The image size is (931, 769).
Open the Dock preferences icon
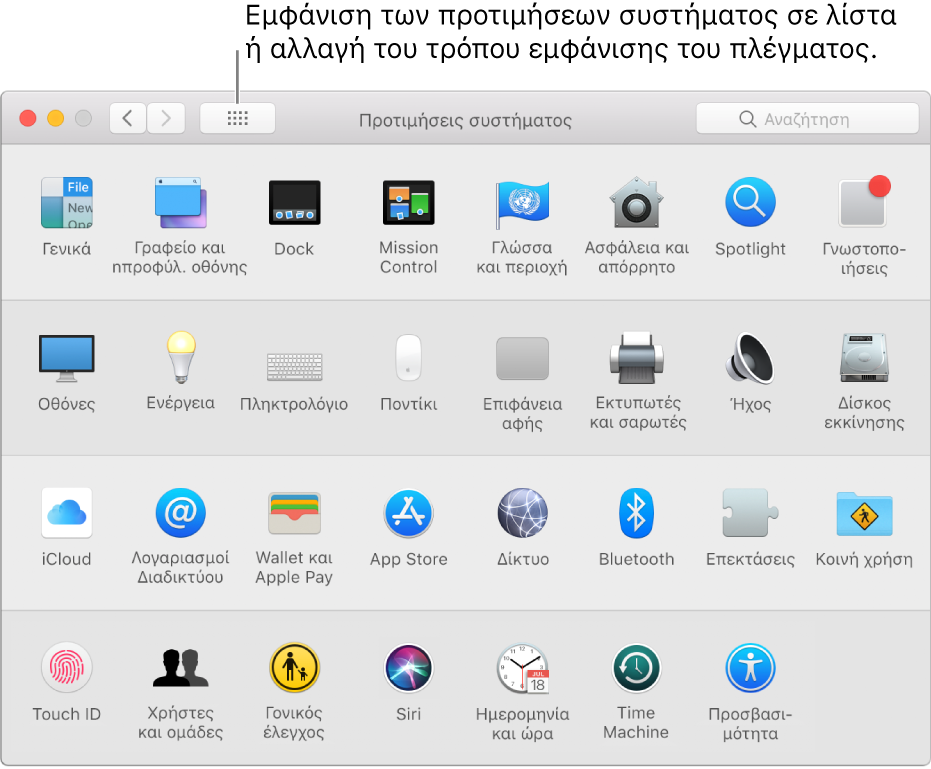click(294, 202)
